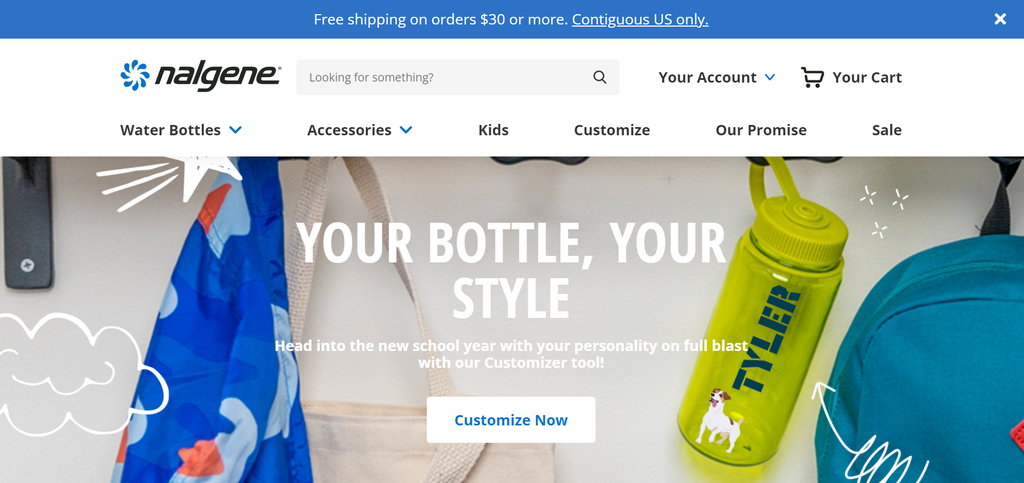1024x483 pixels.
Task: Click the Your Cart text link
Action: pyautogui.click(x=867, y=77)
